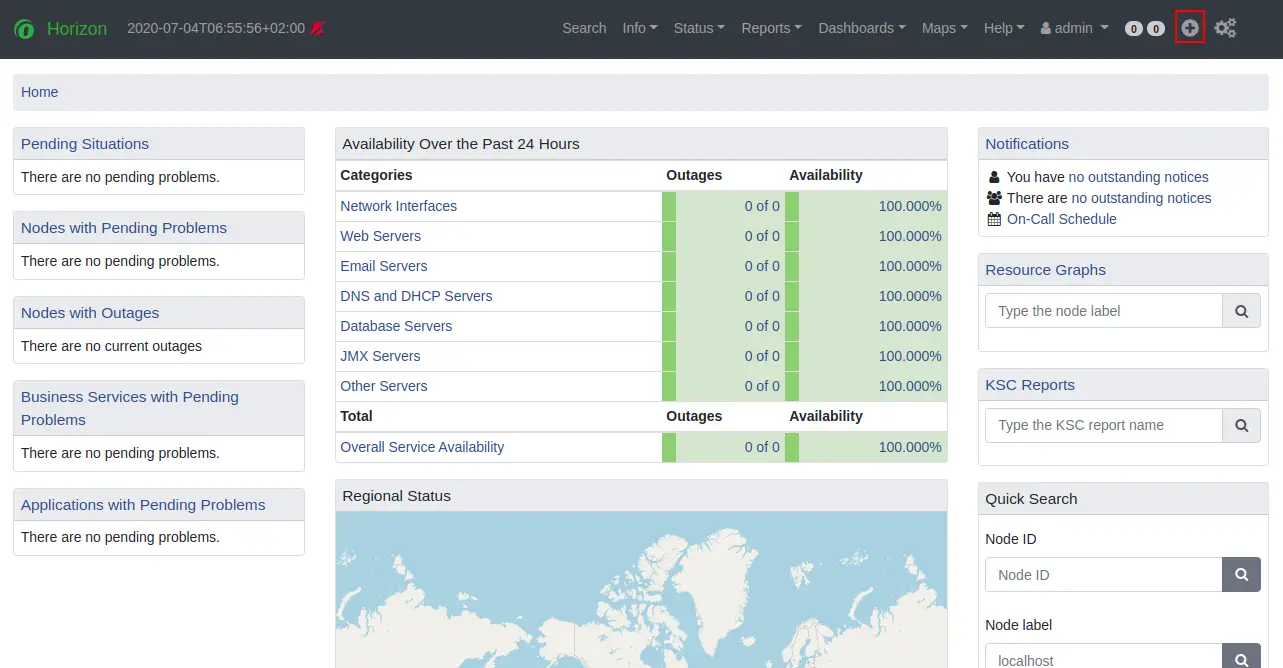Screen dimensions: 1283x668
Task: Click the calendar icon beside On-Call Schedule
Action: (x=992, y=218)
